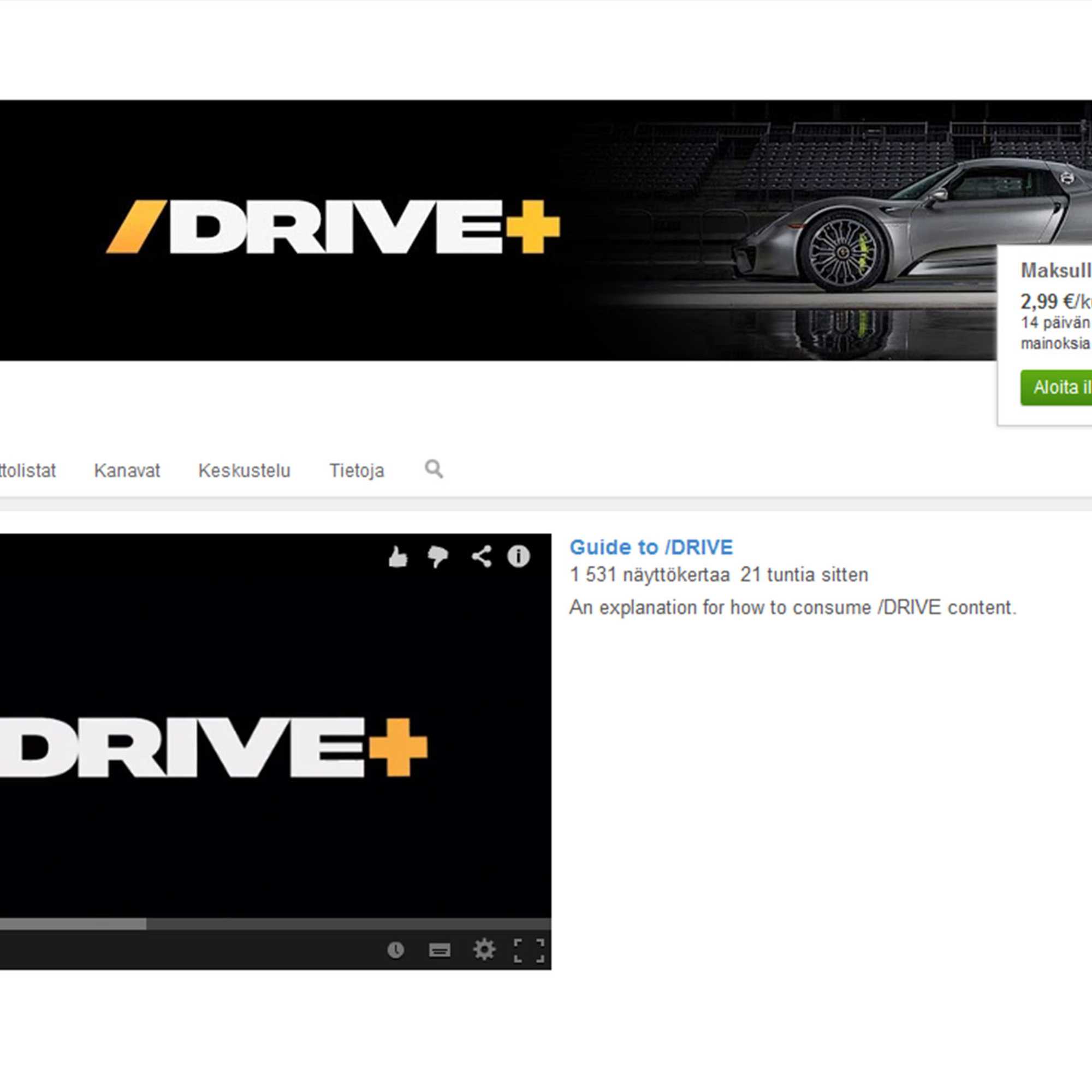Open the Keskustelu tab

click(x=244, y=470)
